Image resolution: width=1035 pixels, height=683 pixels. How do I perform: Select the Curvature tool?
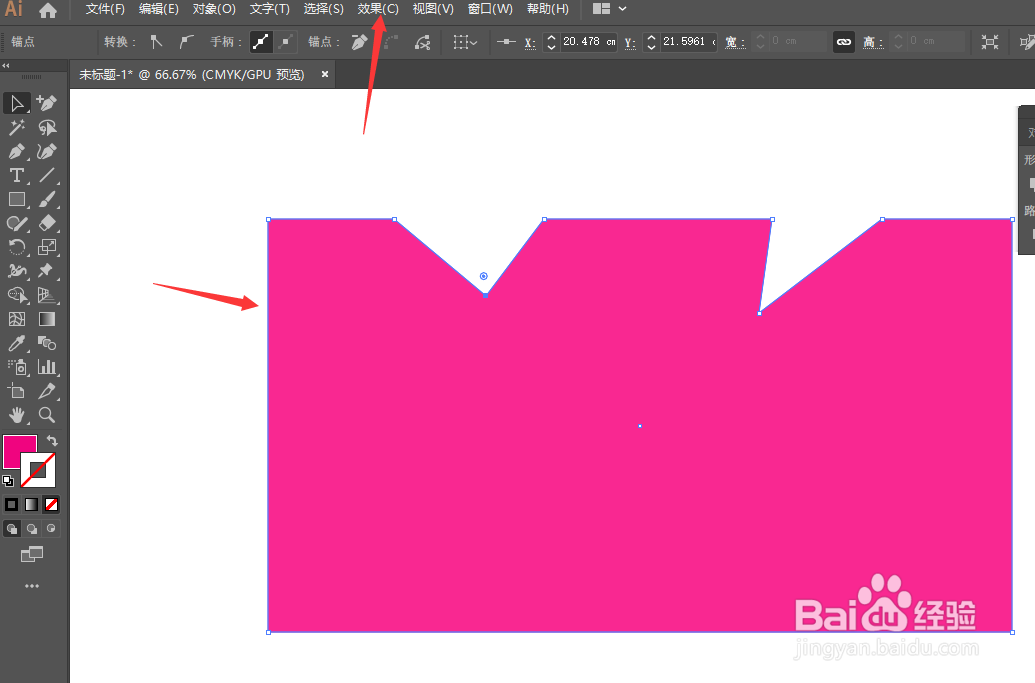(46, 152)
